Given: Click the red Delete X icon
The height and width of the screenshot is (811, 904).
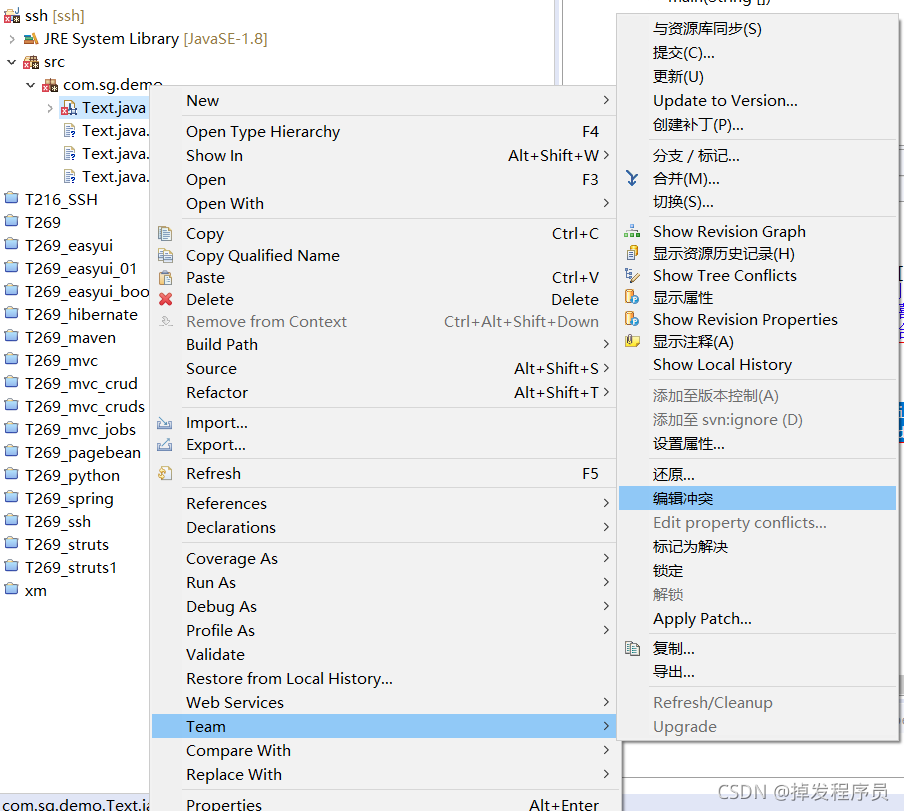Looking at the screenshot, I should pyautogui.click(x=165, y=299).
